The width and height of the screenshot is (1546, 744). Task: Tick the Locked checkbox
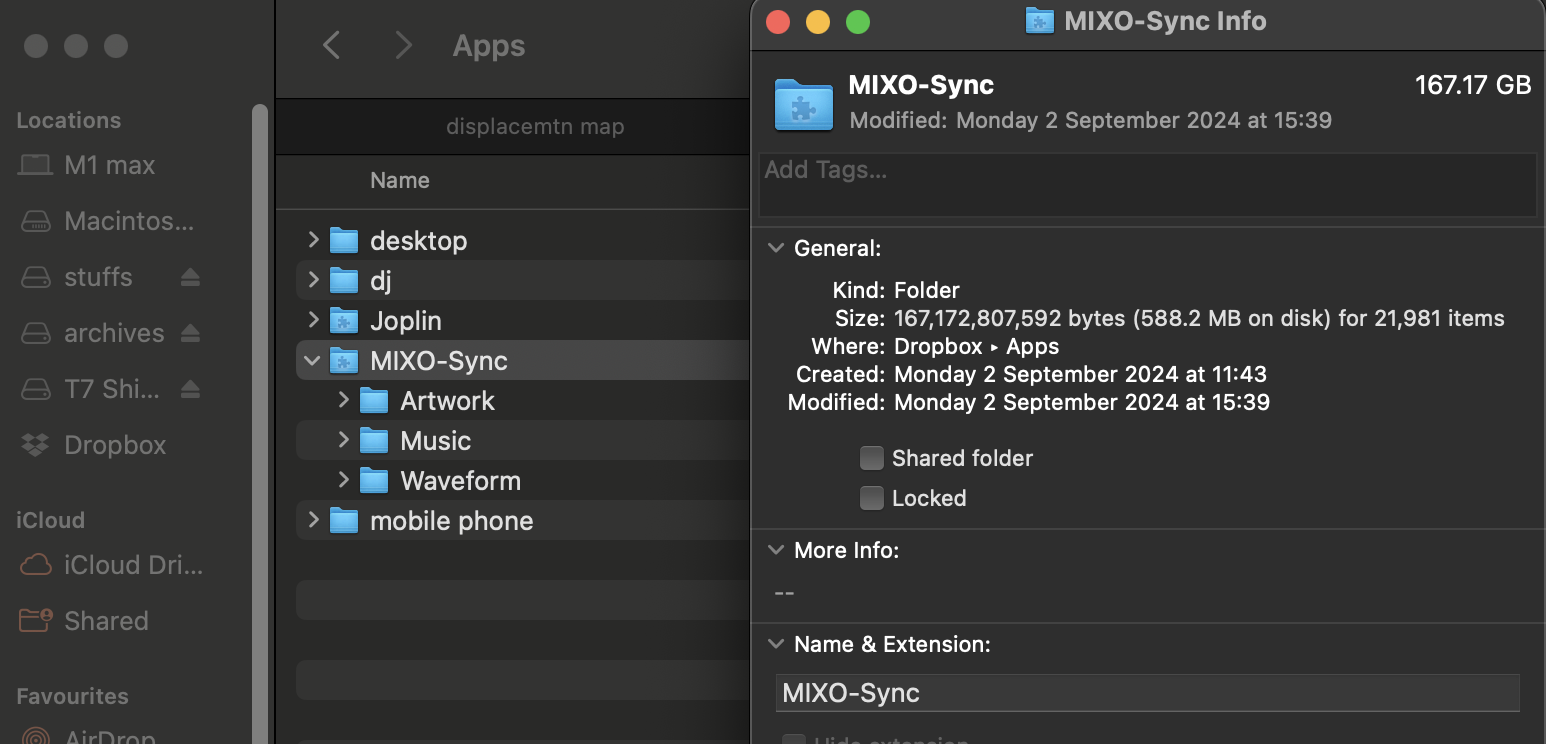coord(872,498)
